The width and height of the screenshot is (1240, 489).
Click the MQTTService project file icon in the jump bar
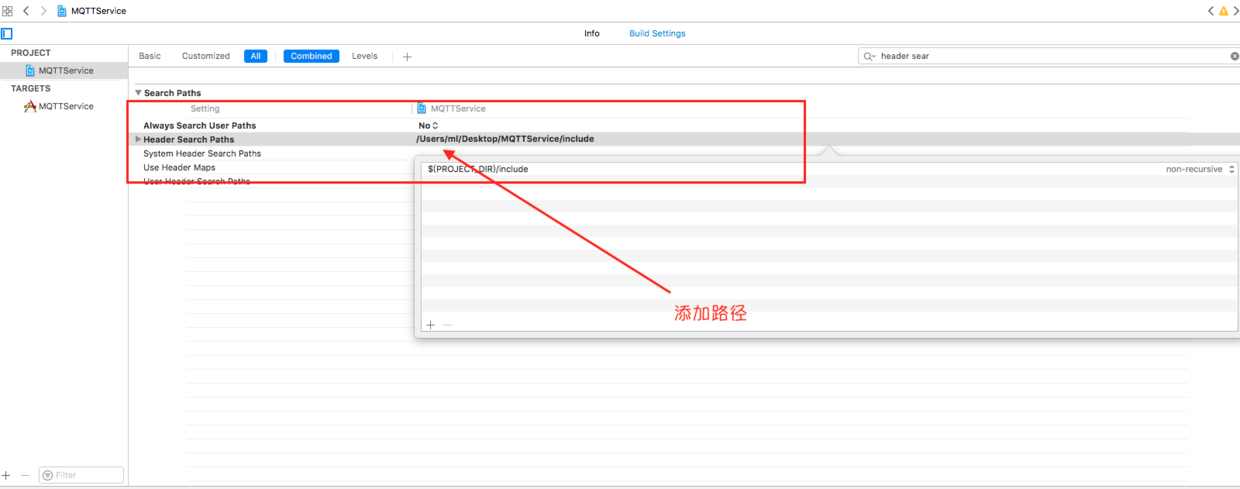coord(62,10)
